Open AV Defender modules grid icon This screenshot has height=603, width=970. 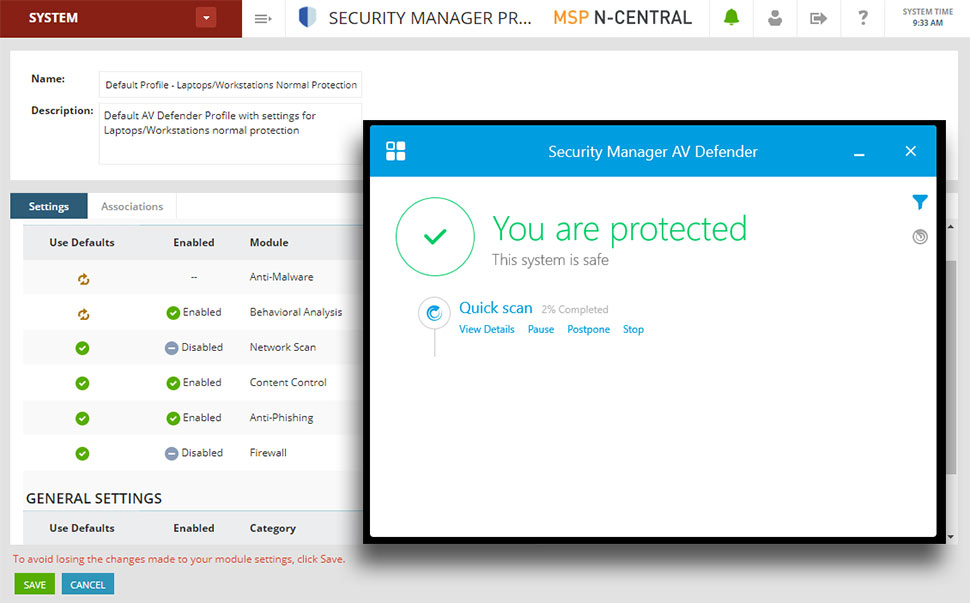[395, 151]
